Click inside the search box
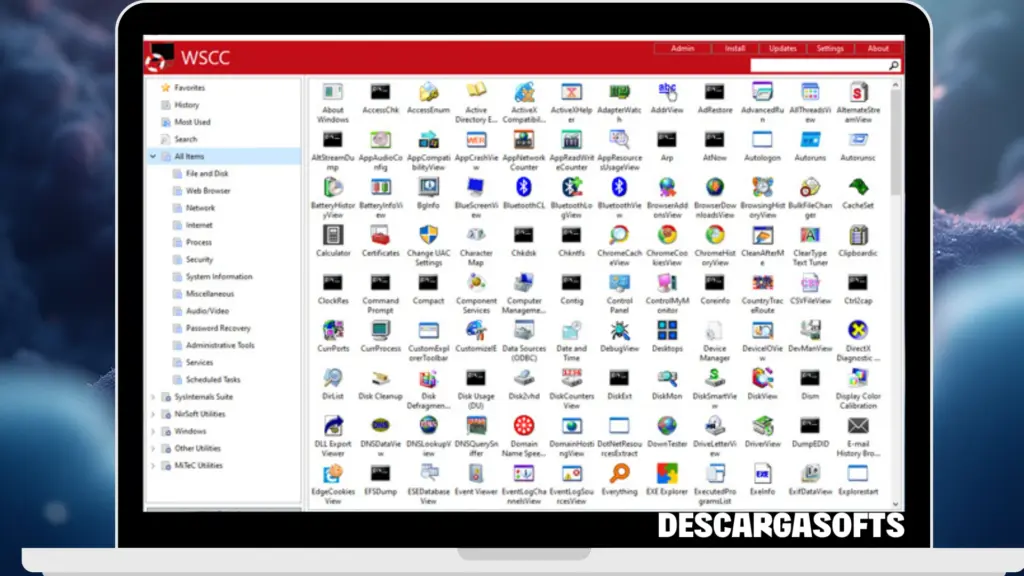Viewport: 1024px width, 576px height. 820,65
